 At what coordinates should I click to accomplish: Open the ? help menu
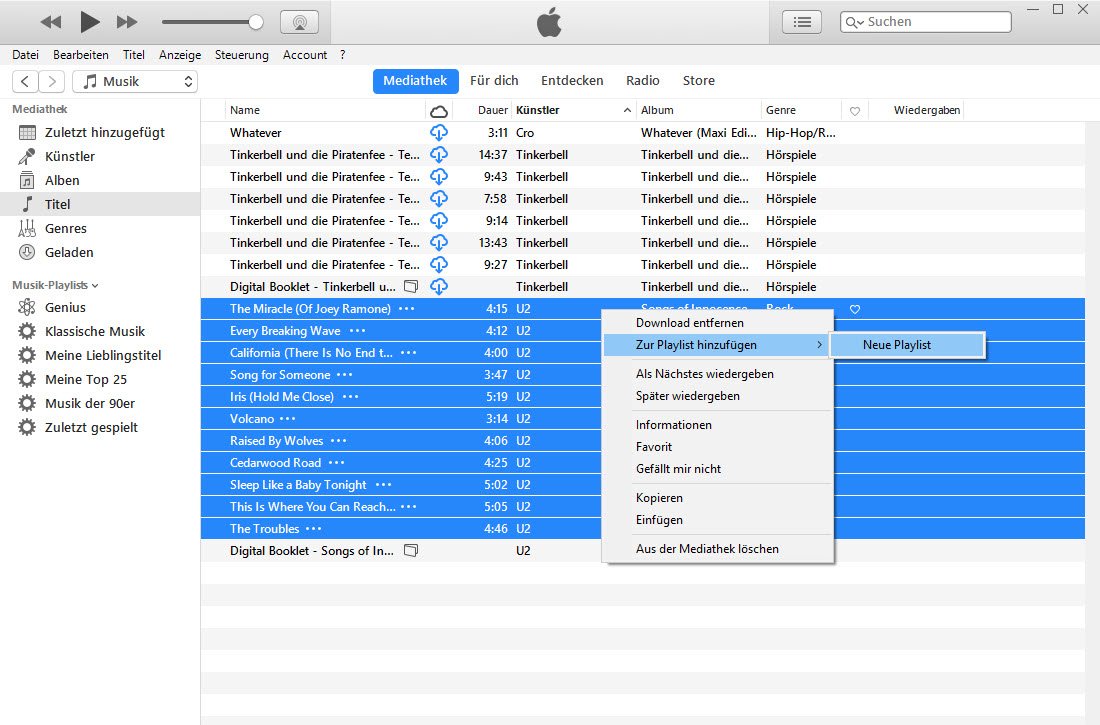pyautogui.click(x=342, y=55)
